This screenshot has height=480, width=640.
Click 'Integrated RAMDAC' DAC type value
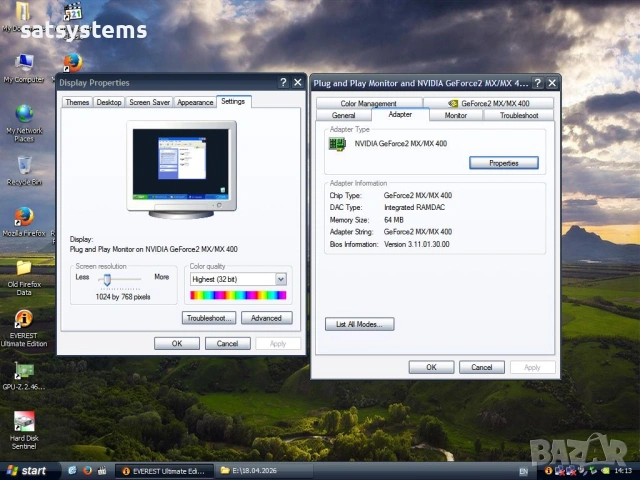pyautogui.click(x=414, y=207)
